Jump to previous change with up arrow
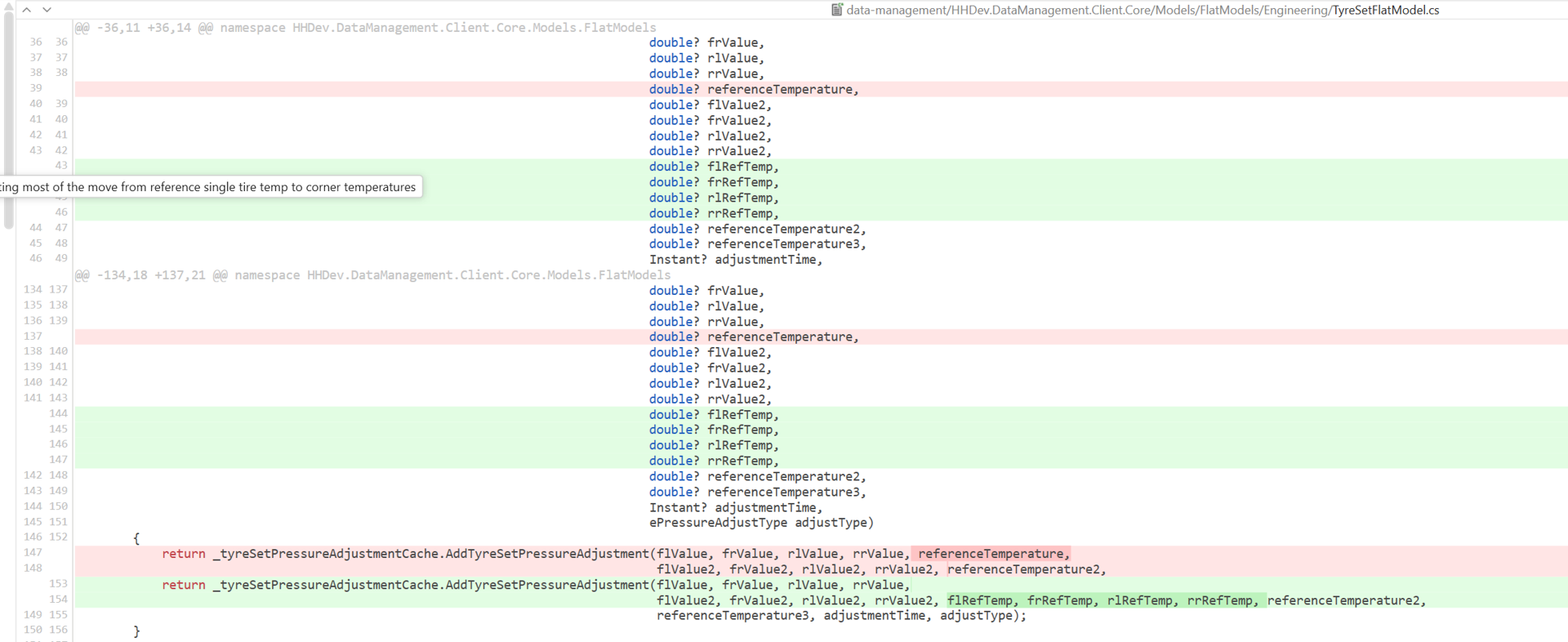The image size is (1568, 642). click(27, 10)
